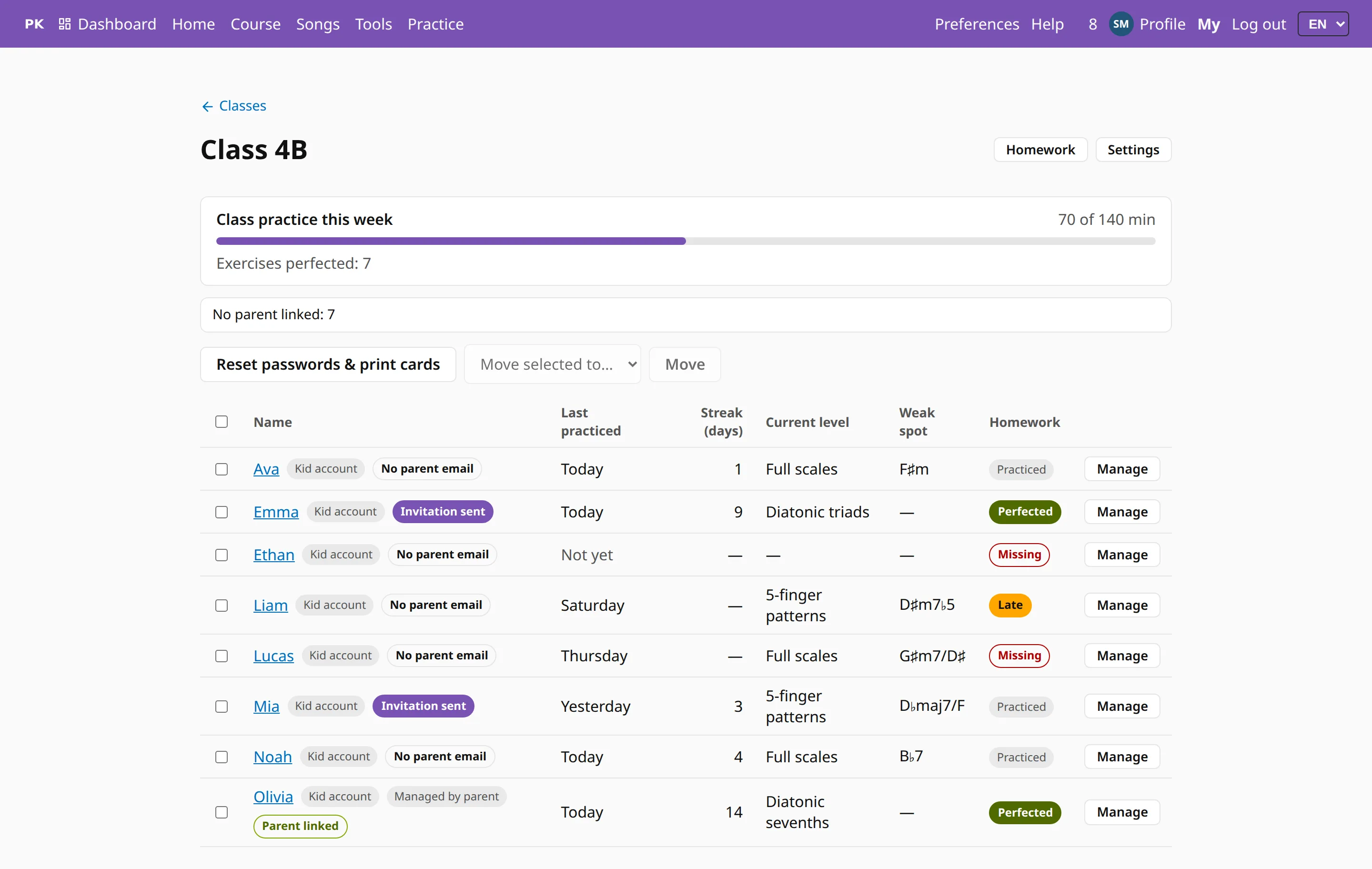
Task: Open Preferences in the header
Action: coord(977,24)
